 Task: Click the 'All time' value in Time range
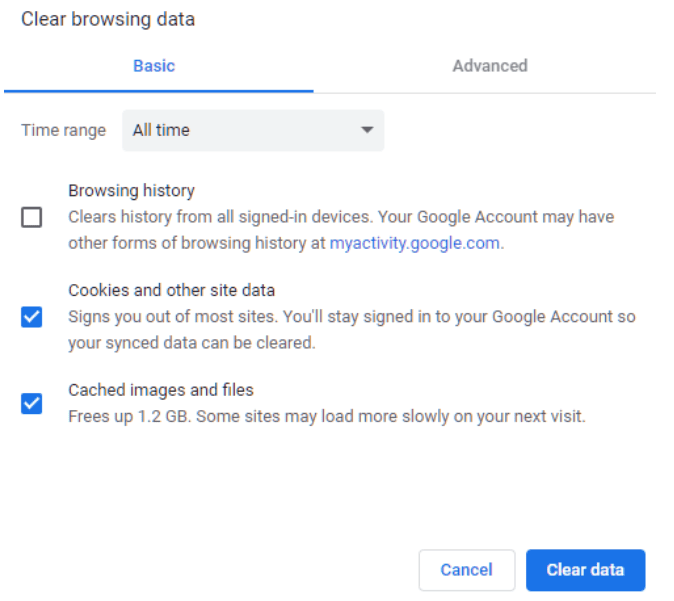coord(162,130)
